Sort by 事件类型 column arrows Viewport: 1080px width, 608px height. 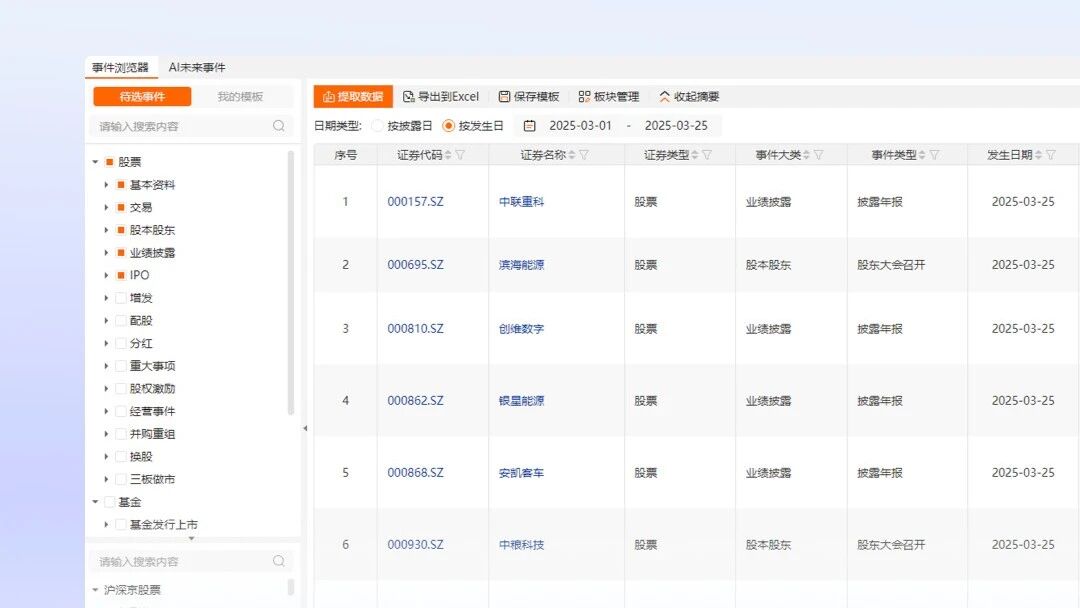pos(922,156)
